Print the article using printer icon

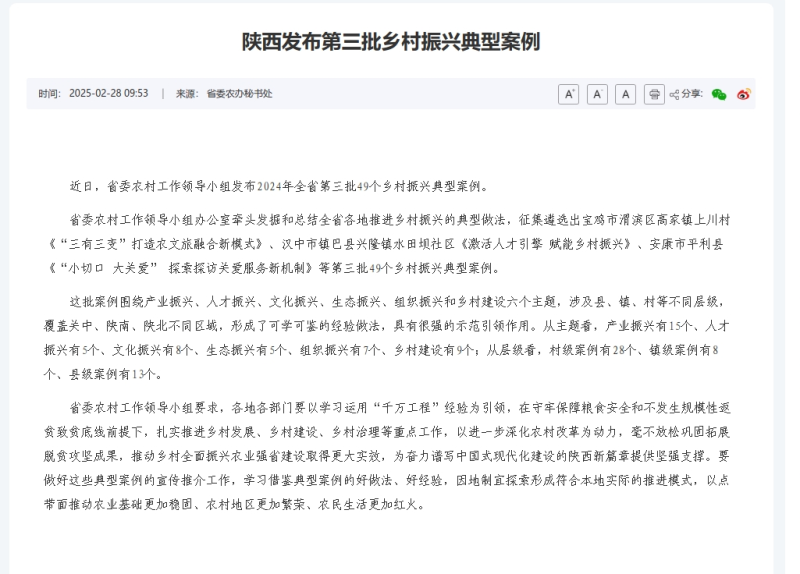point(654,94)
